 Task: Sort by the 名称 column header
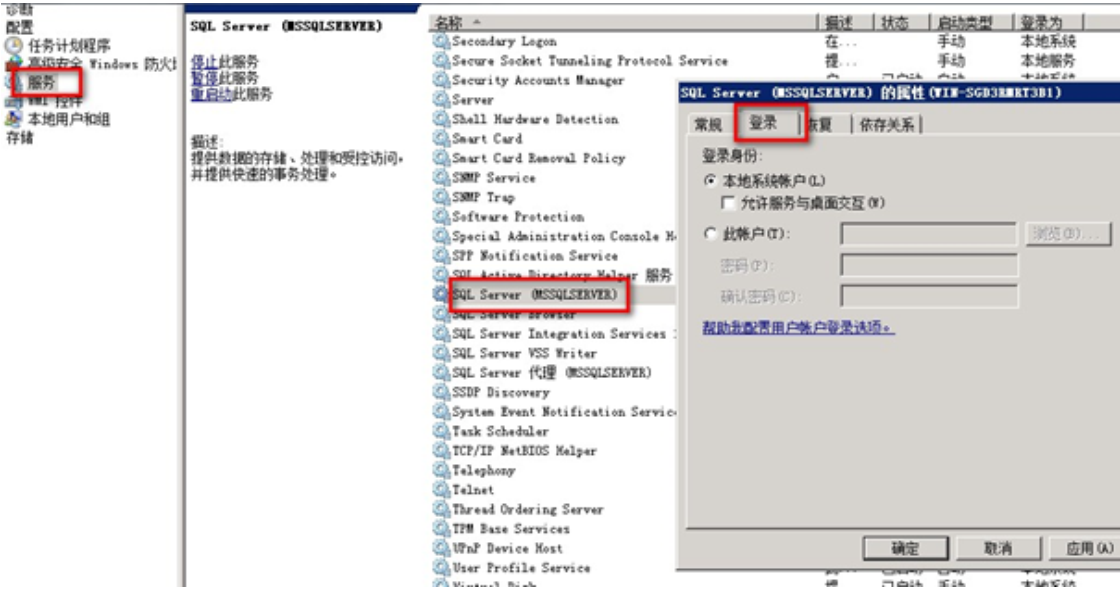[623, 23]
